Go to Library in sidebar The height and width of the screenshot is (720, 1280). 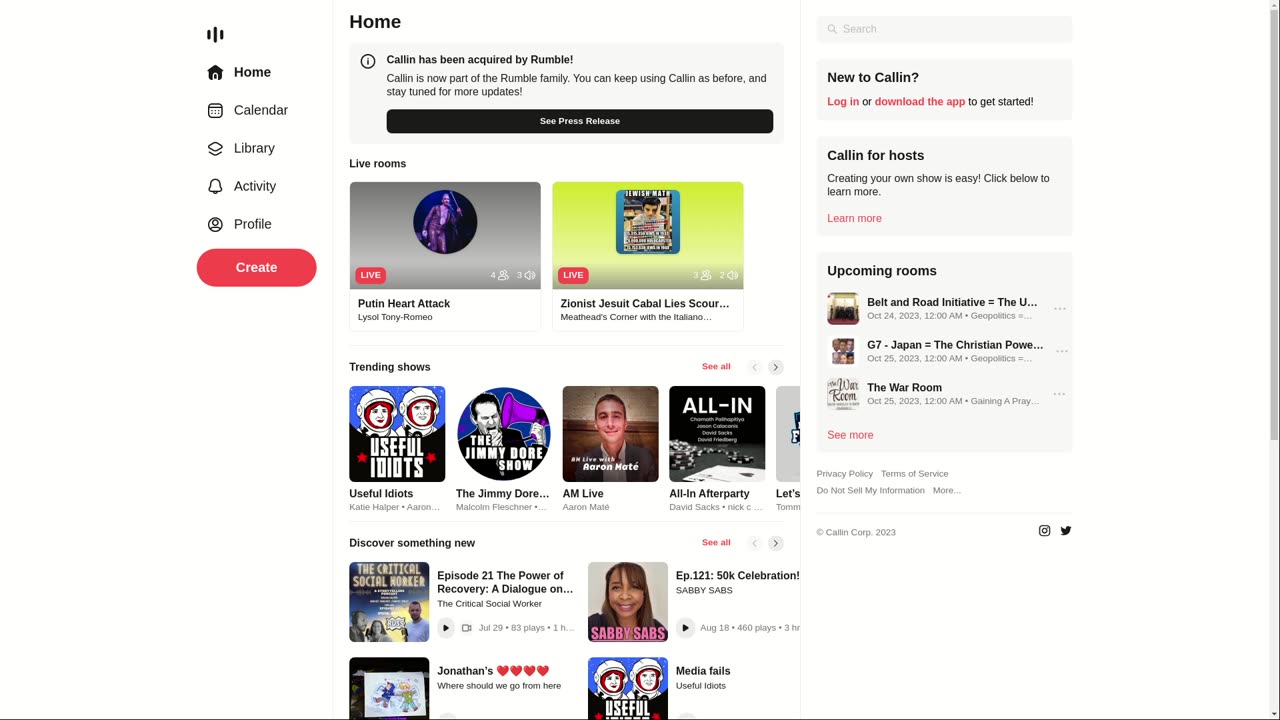click(241, 148)
